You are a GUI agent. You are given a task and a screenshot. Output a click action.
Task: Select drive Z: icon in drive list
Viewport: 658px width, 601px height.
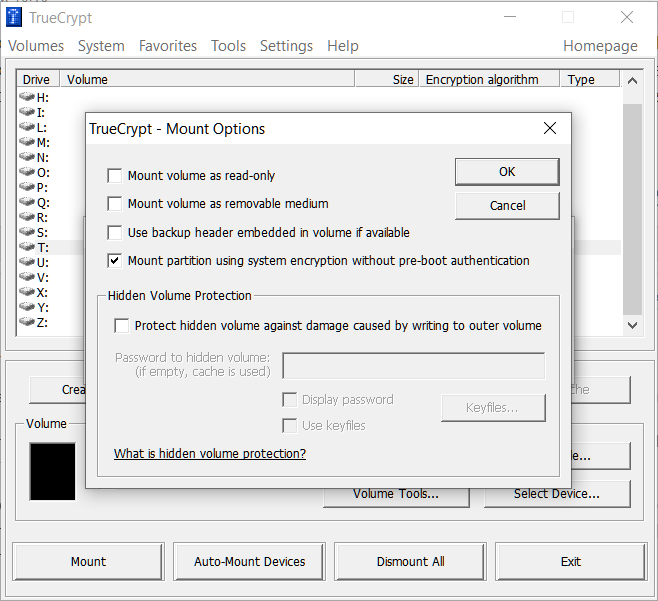tap(27, 322)
